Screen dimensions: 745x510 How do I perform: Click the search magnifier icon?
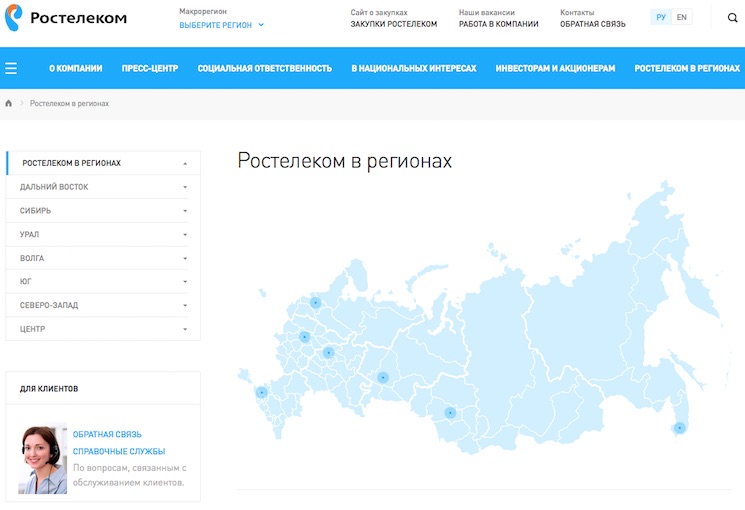point(732,18)
